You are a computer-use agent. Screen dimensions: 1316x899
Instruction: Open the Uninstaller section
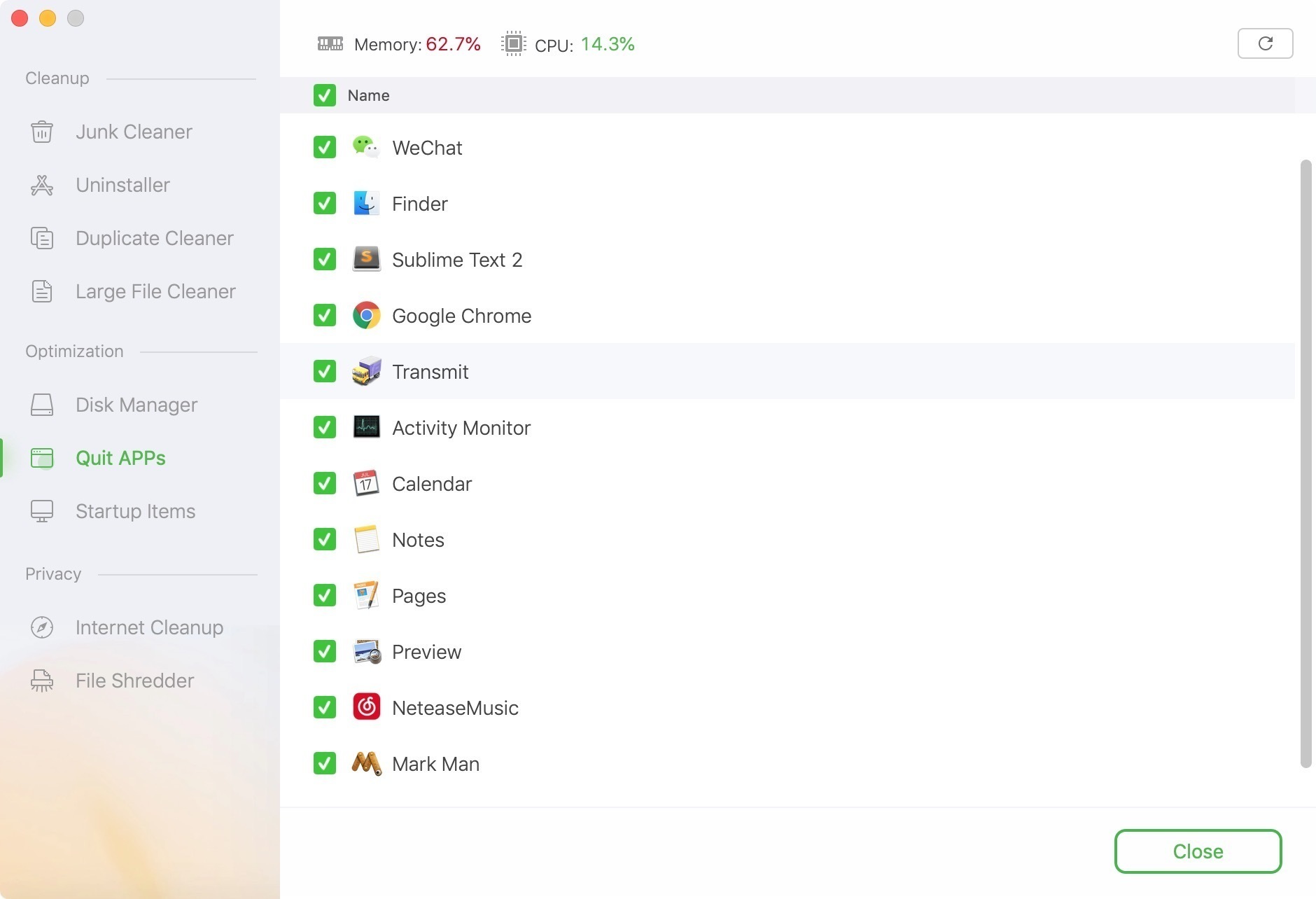coord(122,185)
